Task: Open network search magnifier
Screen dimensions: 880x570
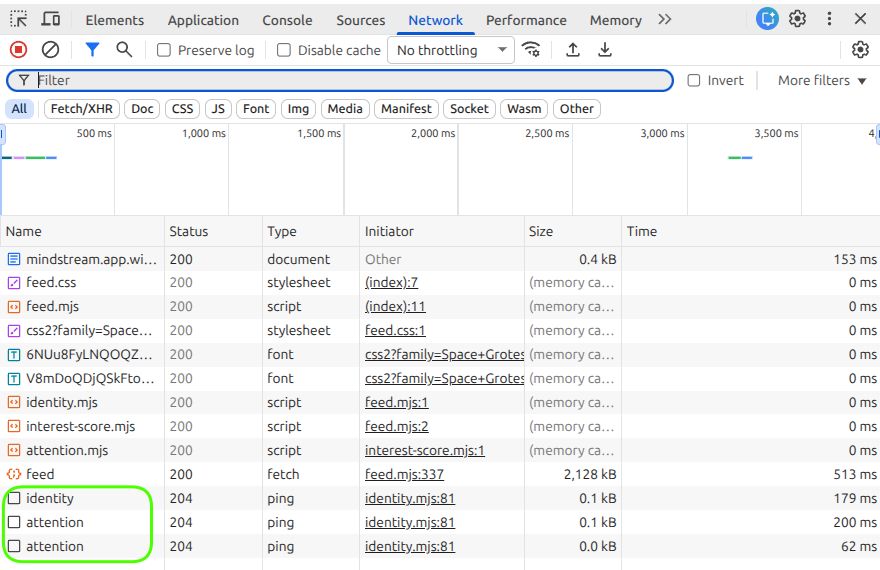Action: (x=124, y=50)
